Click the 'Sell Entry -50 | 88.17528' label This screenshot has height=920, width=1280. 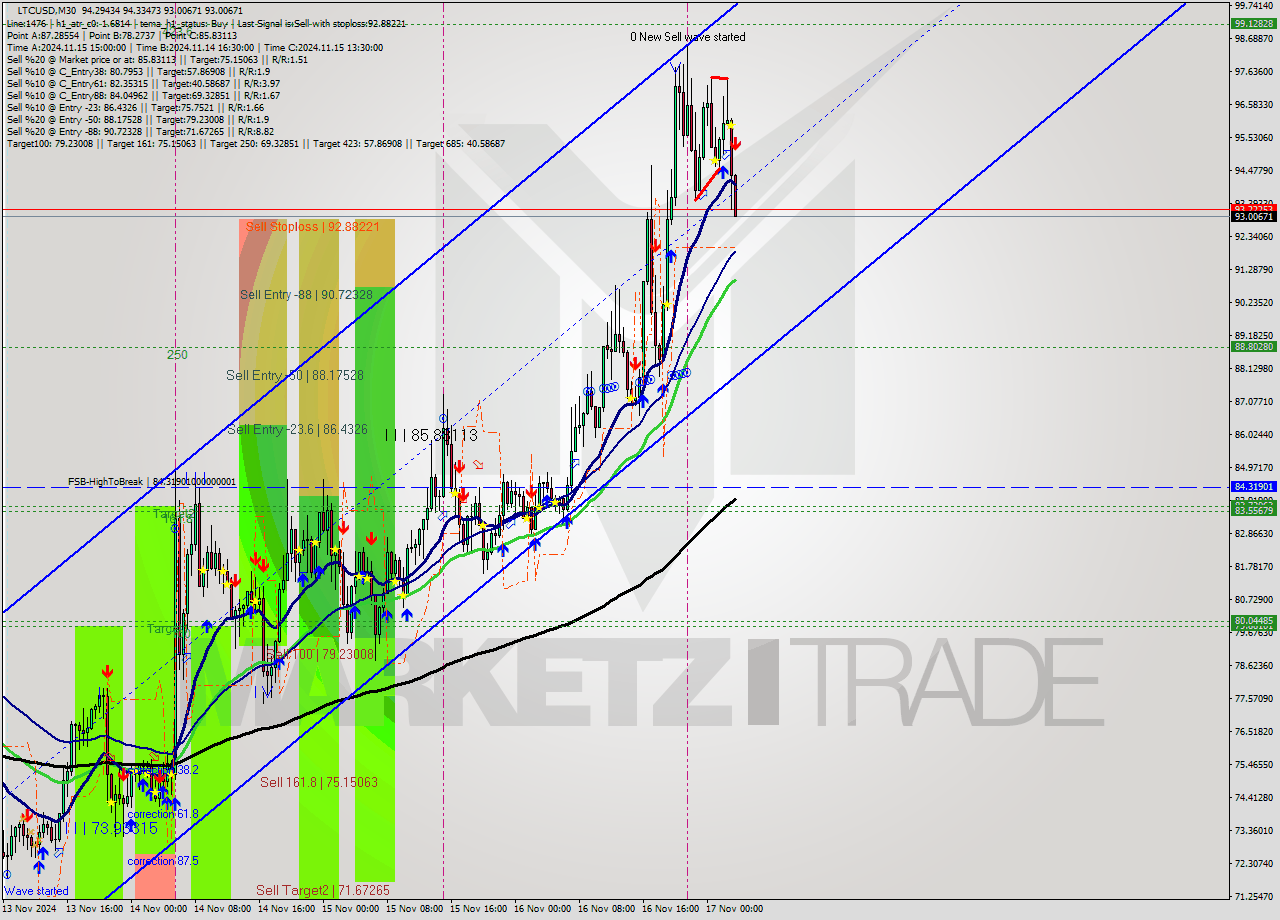(295, 375)
